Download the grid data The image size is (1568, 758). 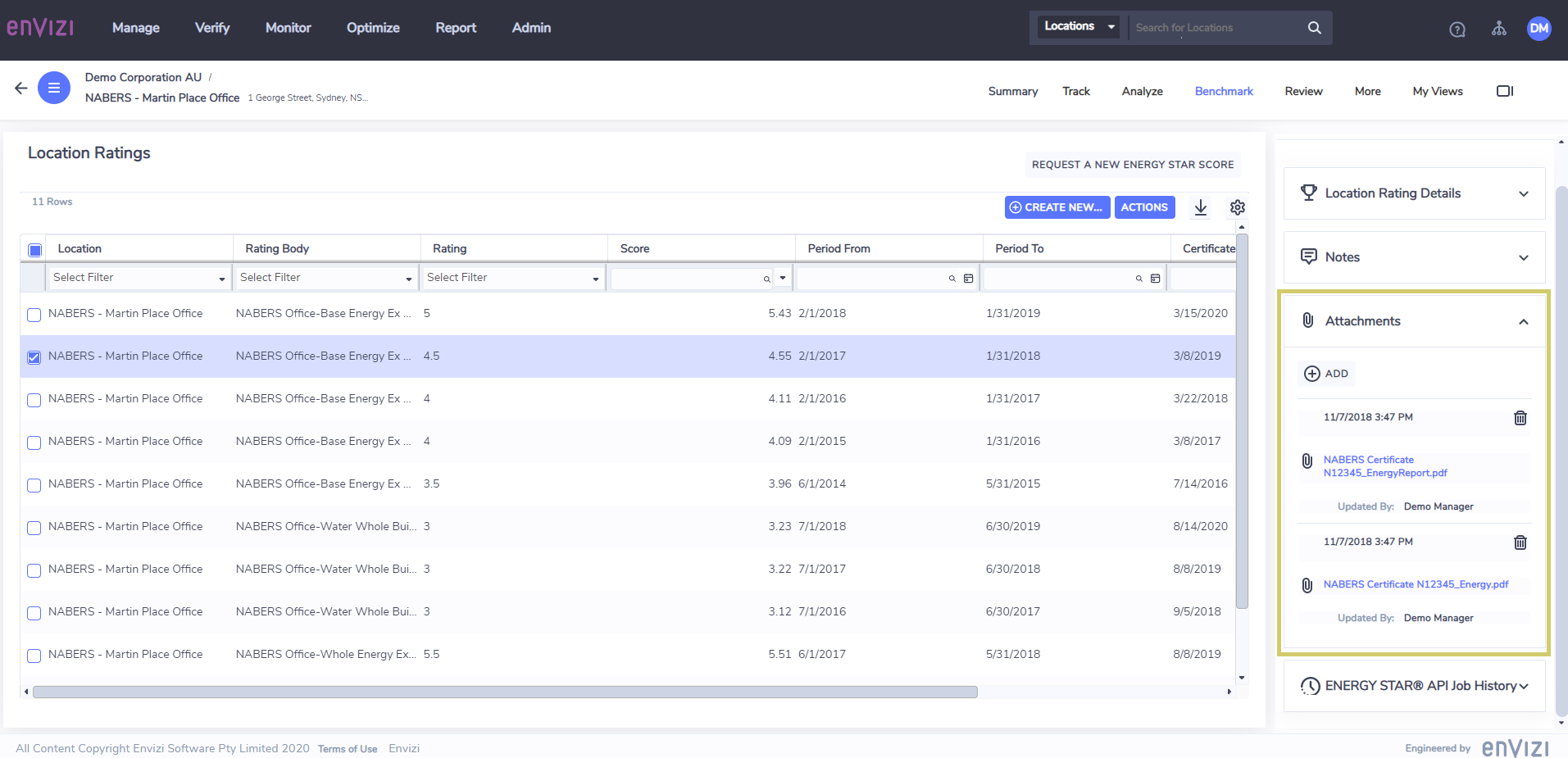coord(1201,207)
